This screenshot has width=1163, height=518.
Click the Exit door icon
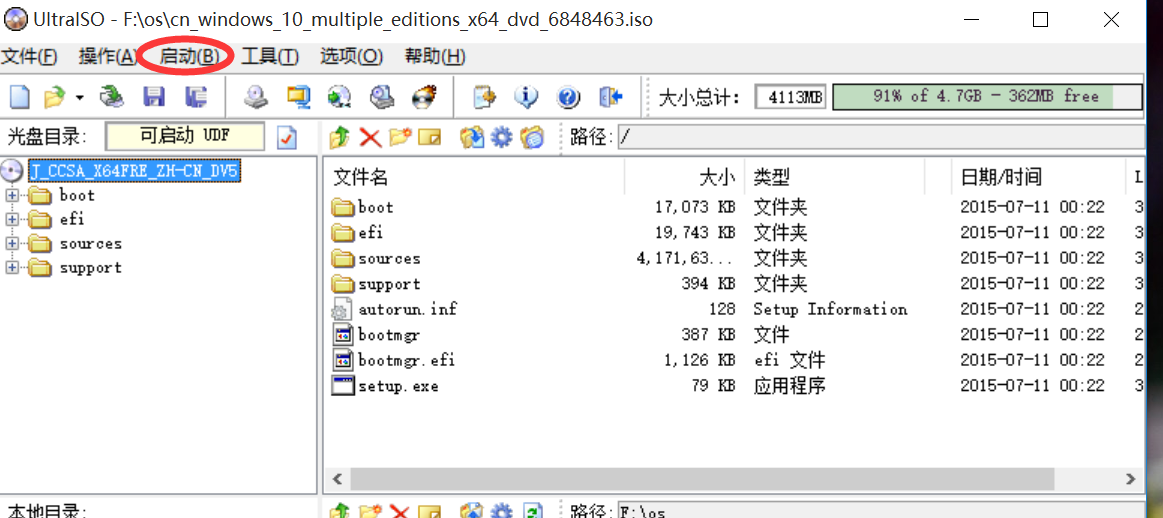pyautogui.click(x=610, y=96)
